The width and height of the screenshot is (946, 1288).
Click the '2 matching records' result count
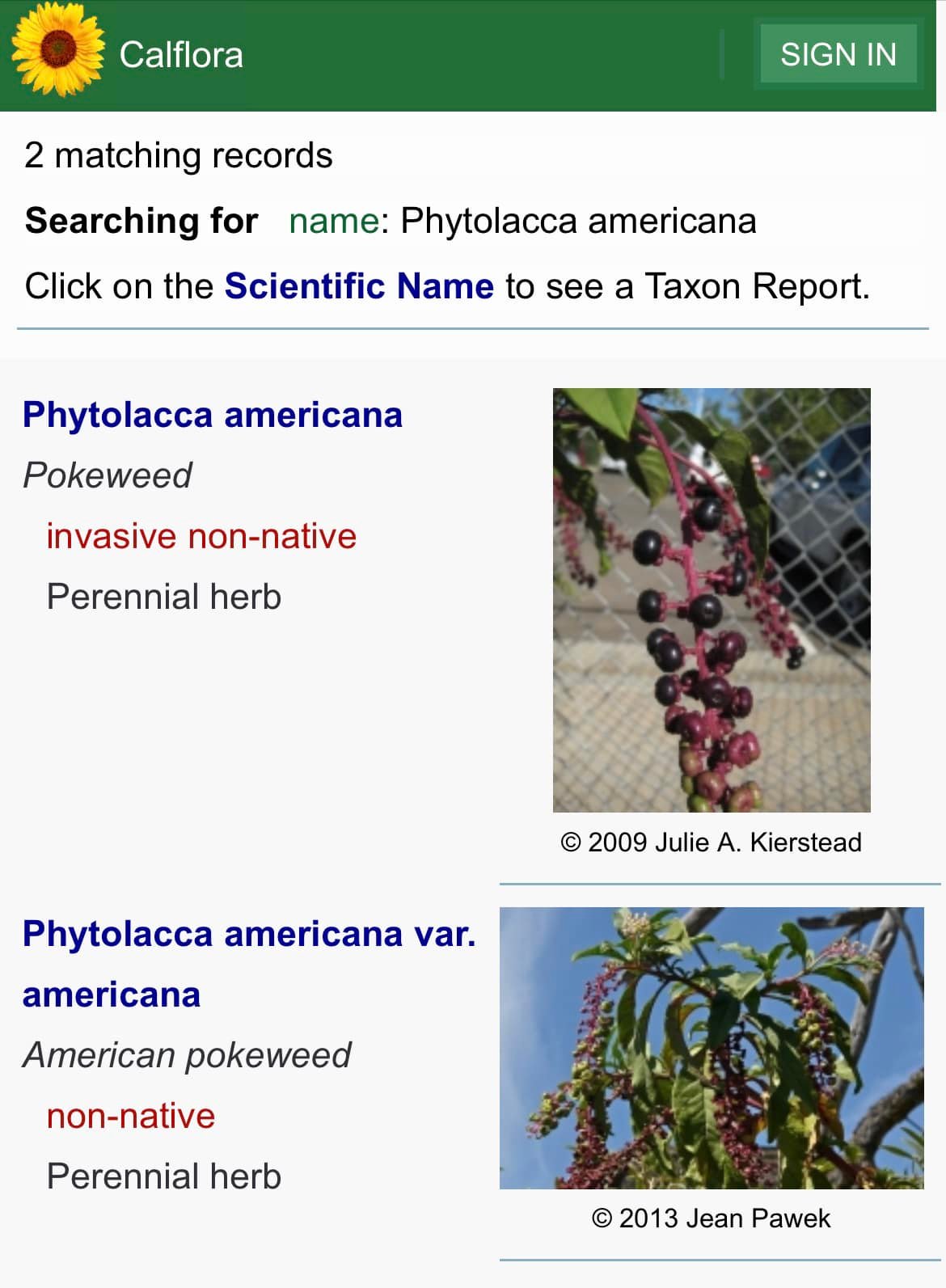point(179,155)
